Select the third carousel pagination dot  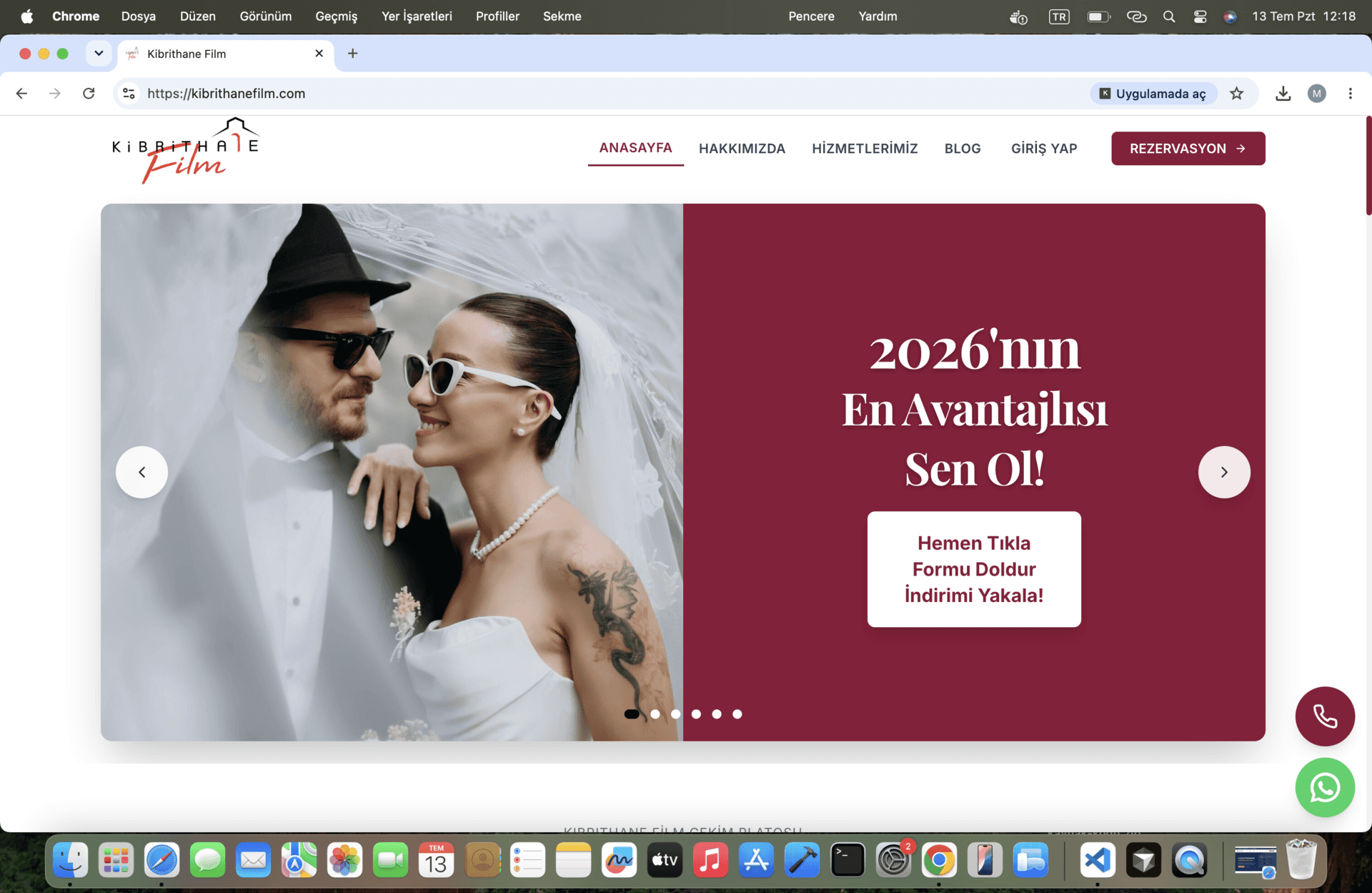[676, 714]
